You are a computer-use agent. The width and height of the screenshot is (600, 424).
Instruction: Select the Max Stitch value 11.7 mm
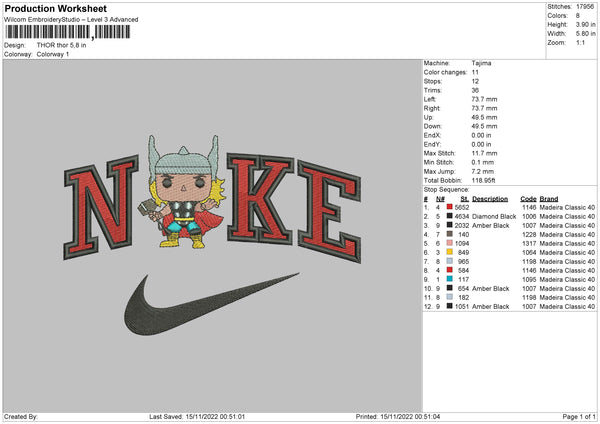pyautogui.click(x=484, y=153)
